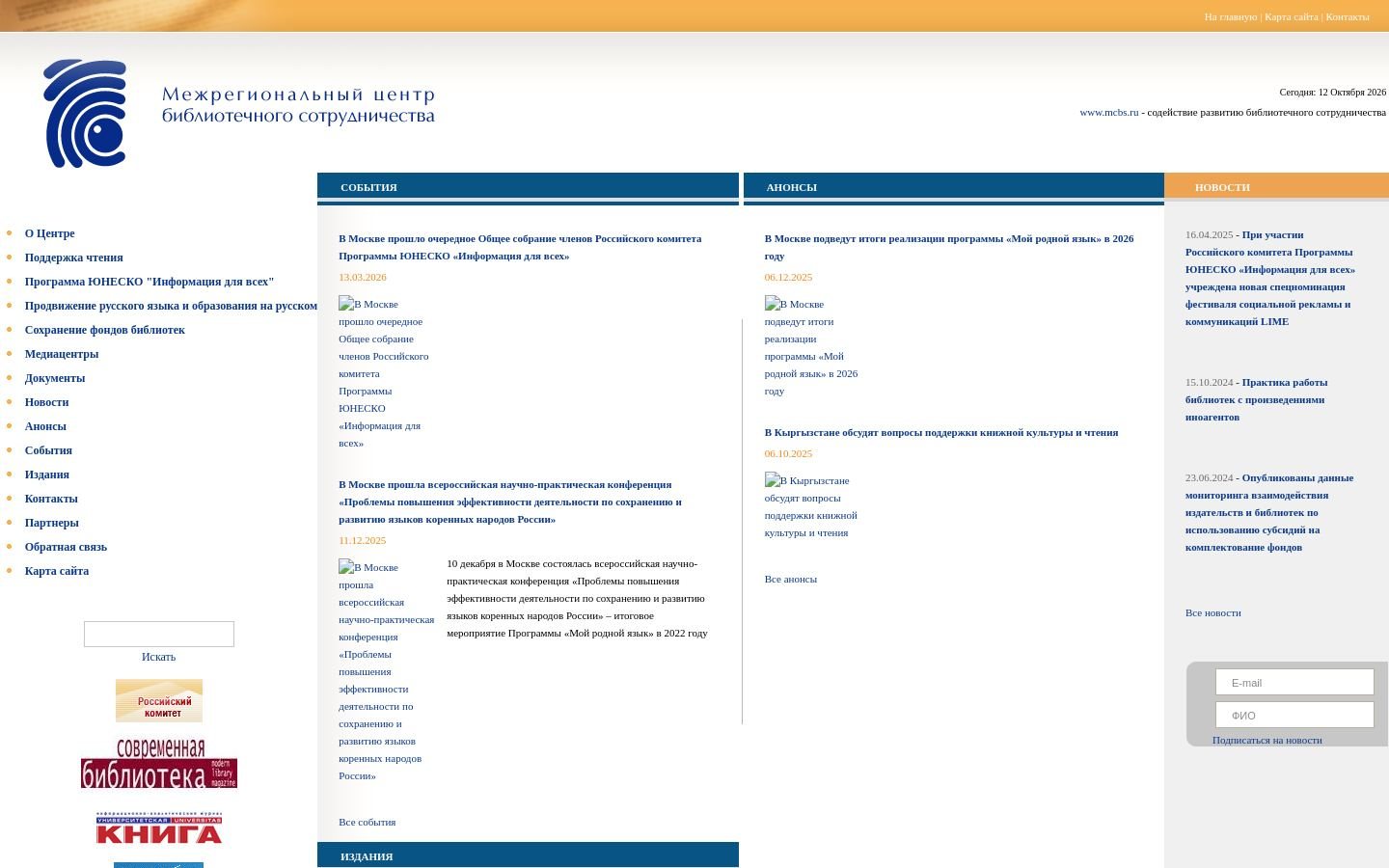The width and height of the screenshot is (1389, 868).
Task: Select Новости in the left menu
Action: [x=47, y=402]
